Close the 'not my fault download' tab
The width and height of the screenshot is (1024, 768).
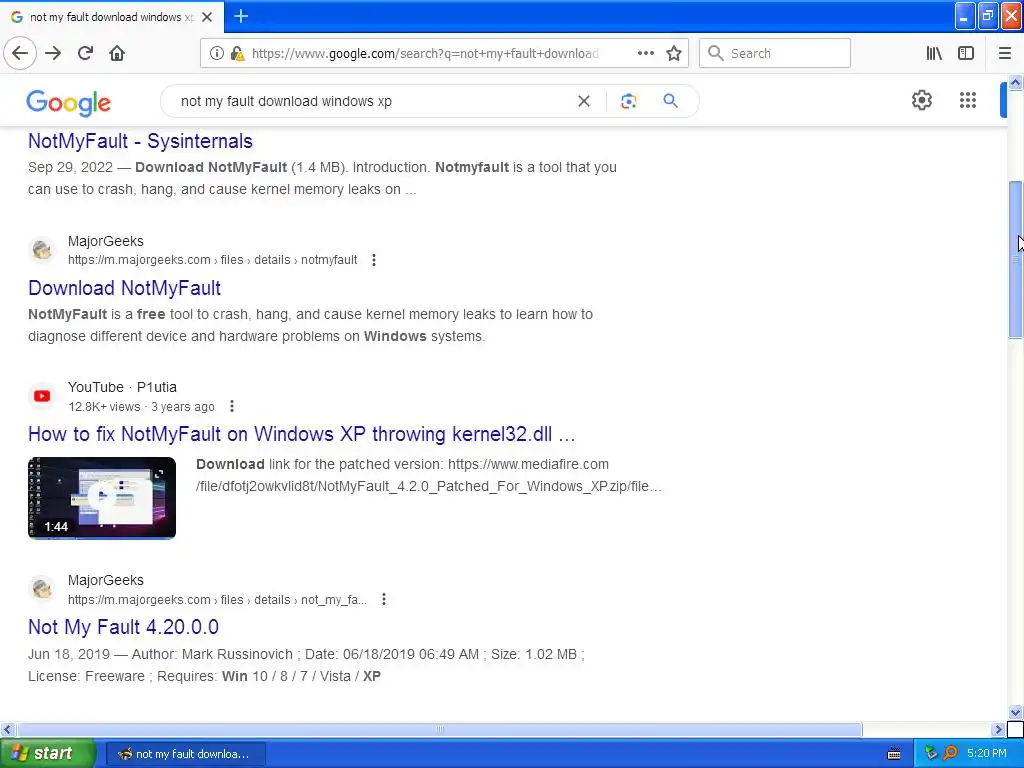point(207,17)
